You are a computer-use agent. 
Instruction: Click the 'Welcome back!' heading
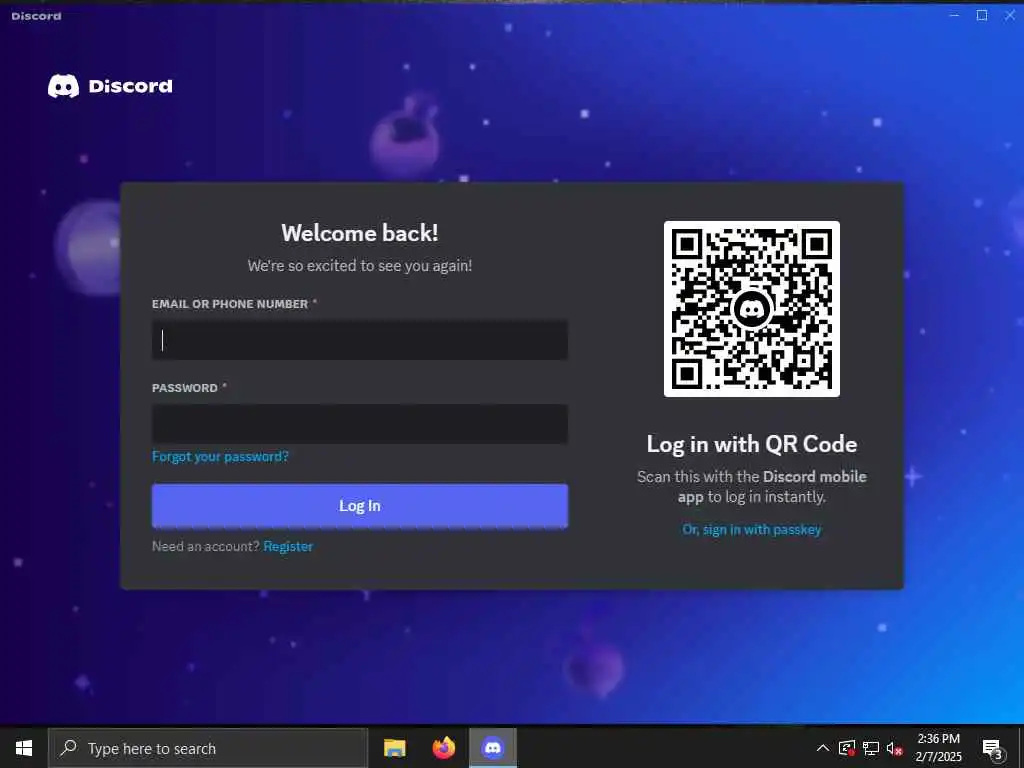(x=360, y=233)
